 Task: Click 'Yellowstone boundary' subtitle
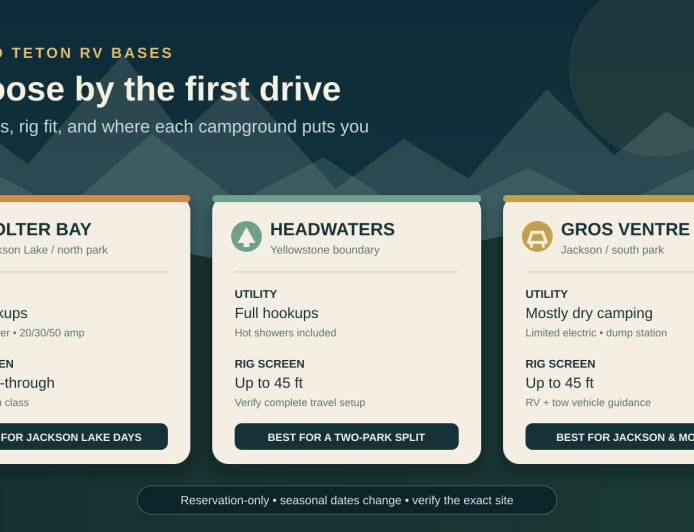(x=325, y=250)
